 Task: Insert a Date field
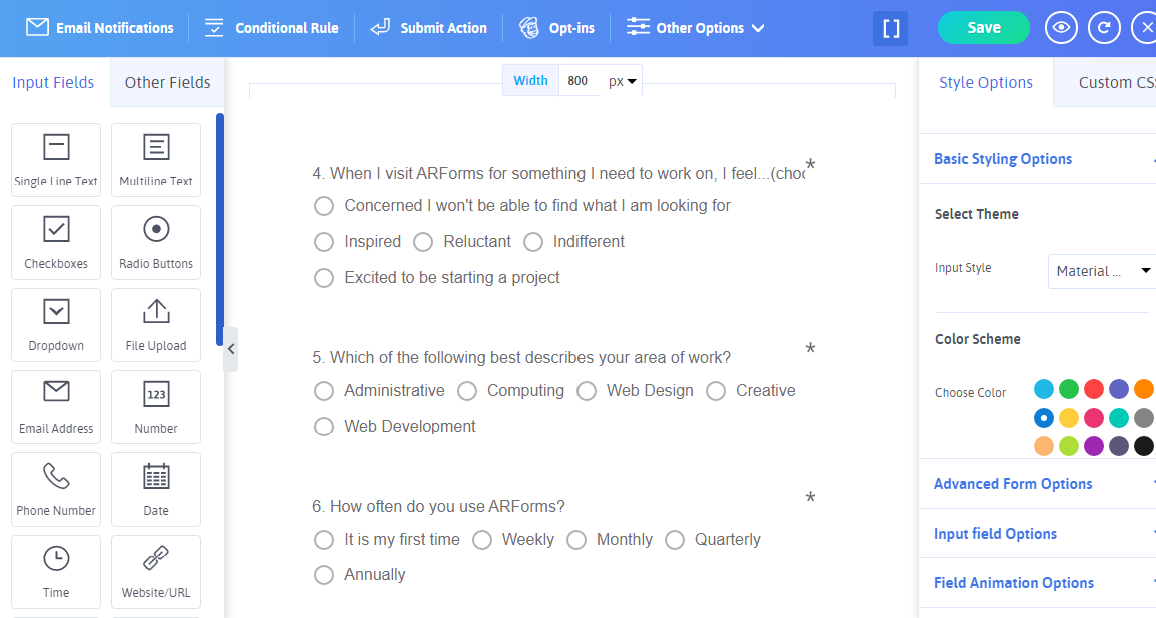pyautogui.click(x=156, y=488)
